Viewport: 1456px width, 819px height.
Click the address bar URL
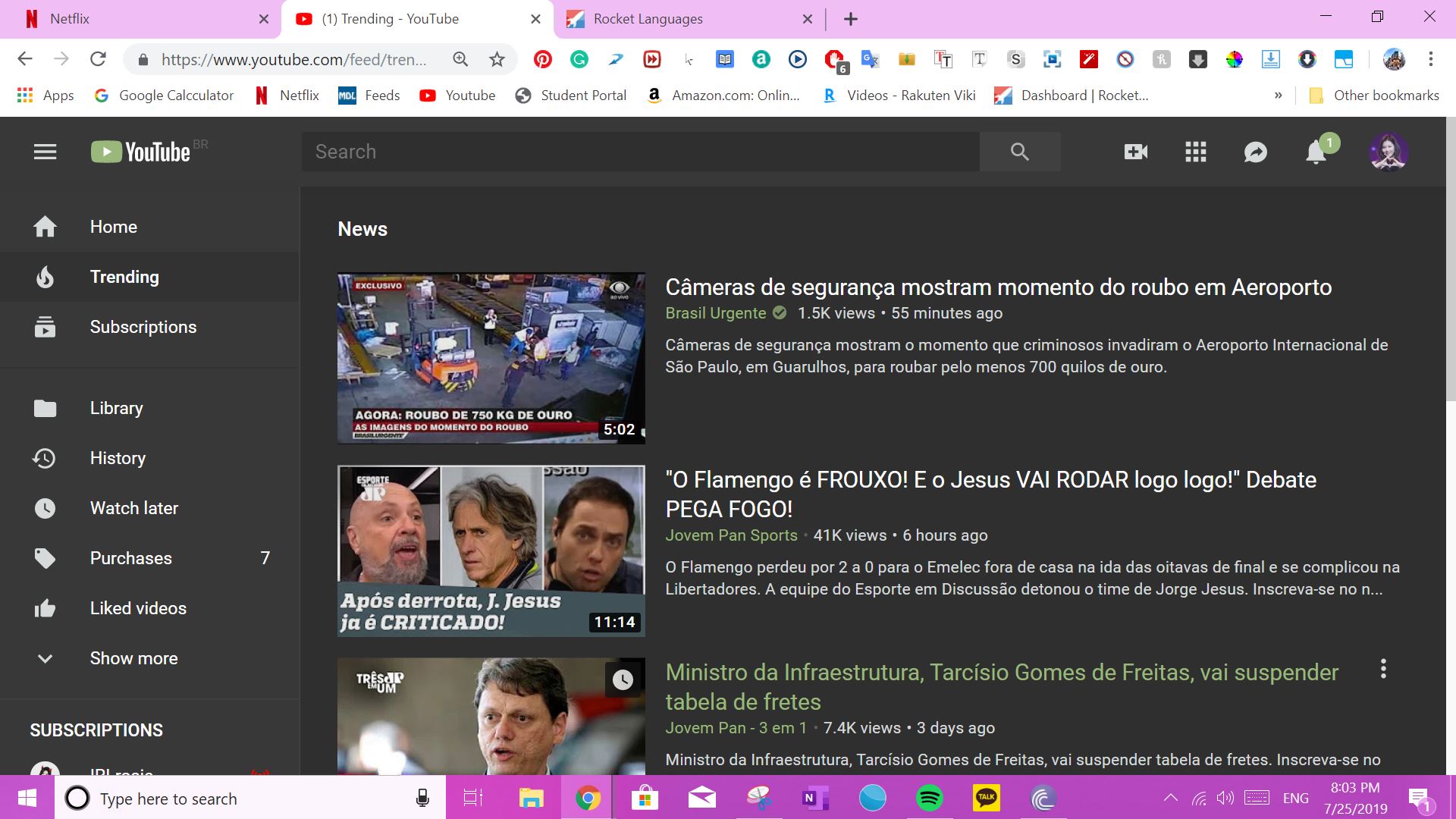(x=293, y=59)
